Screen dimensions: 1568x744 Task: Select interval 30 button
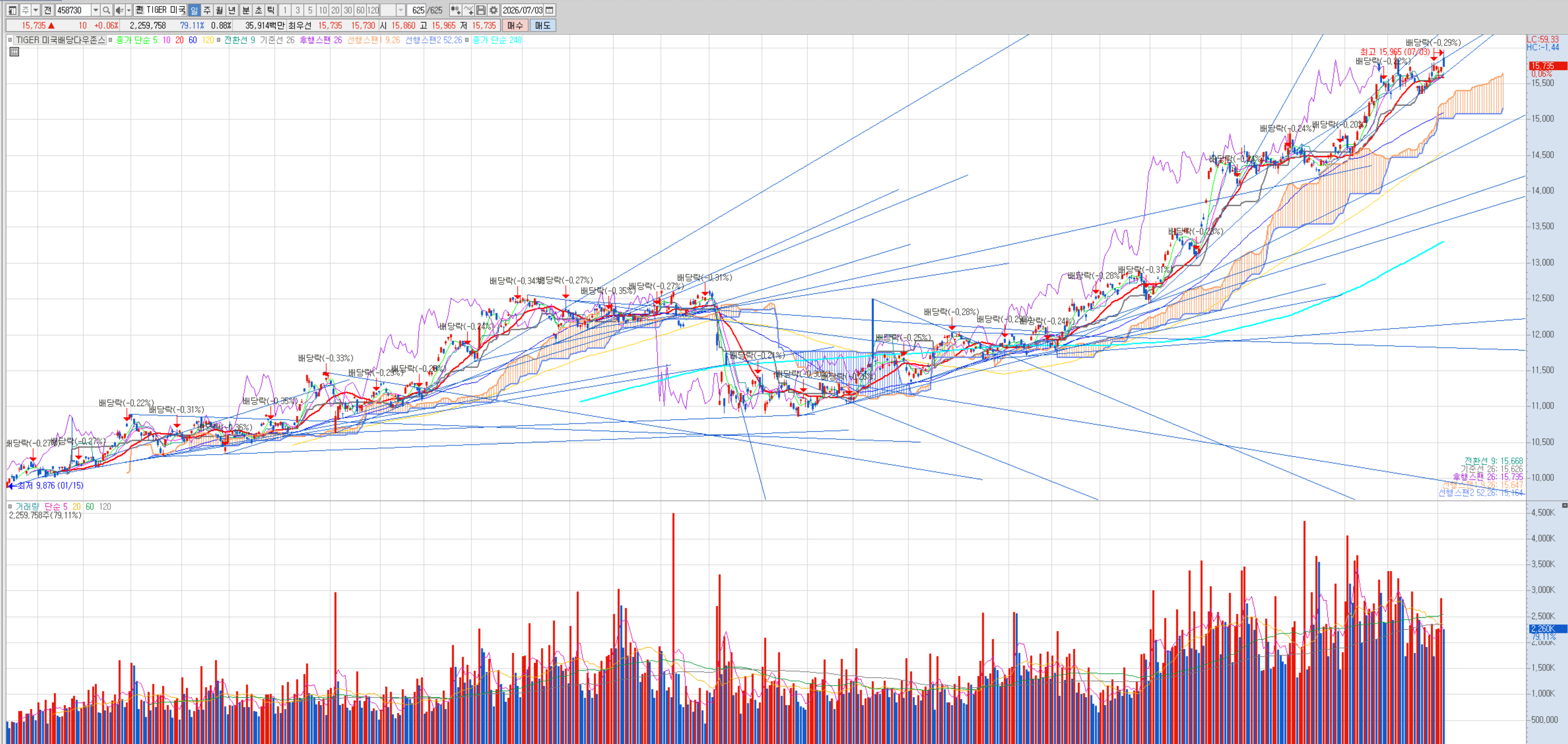[x=348, y=11]
